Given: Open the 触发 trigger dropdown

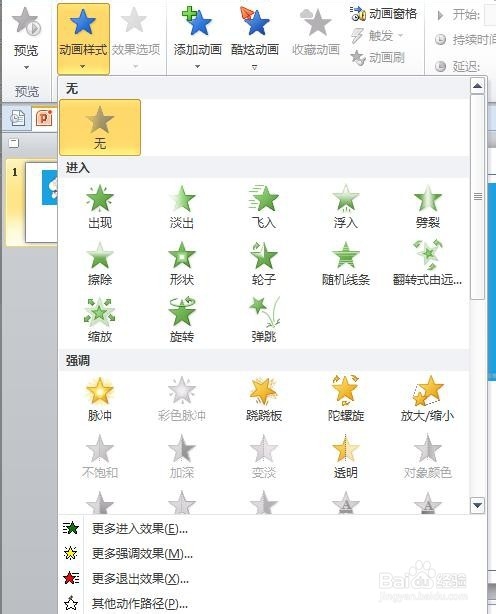Looking at the screenshot, I should pyautogui.click(x=377, y=36).
